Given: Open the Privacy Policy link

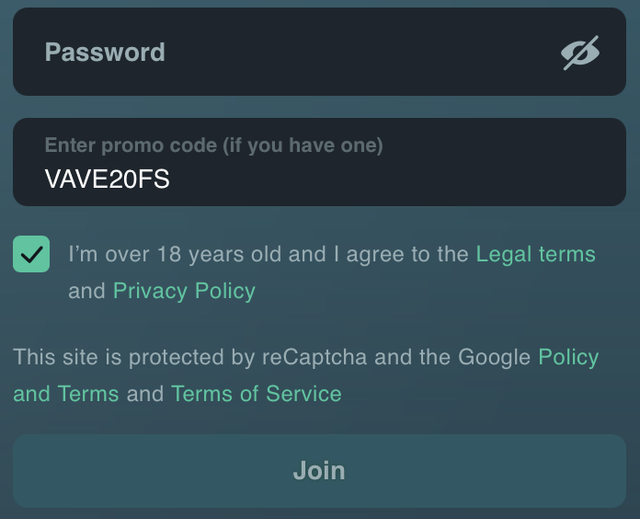Looking at the screenshot, I should click(184, 291).
